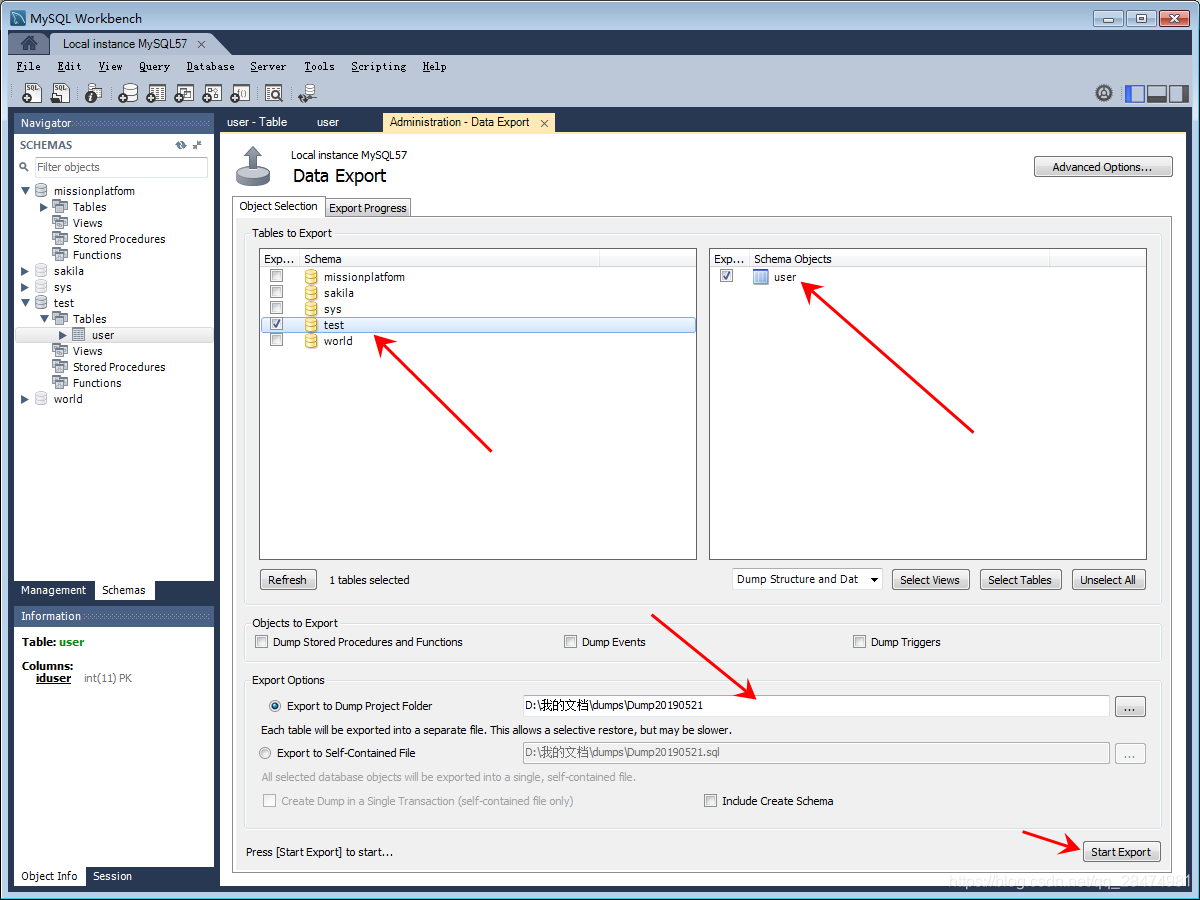
Task: Create a new view toolbar icon
Action: [184, 93]
